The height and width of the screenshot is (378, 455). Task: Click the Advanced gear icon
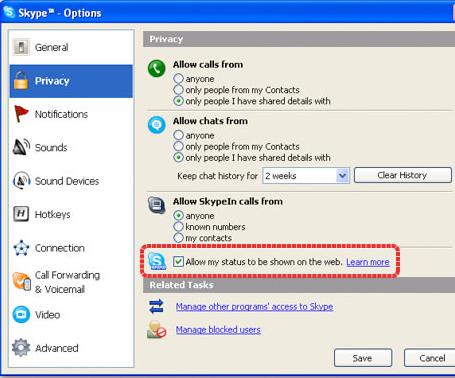tap(21, 348)
